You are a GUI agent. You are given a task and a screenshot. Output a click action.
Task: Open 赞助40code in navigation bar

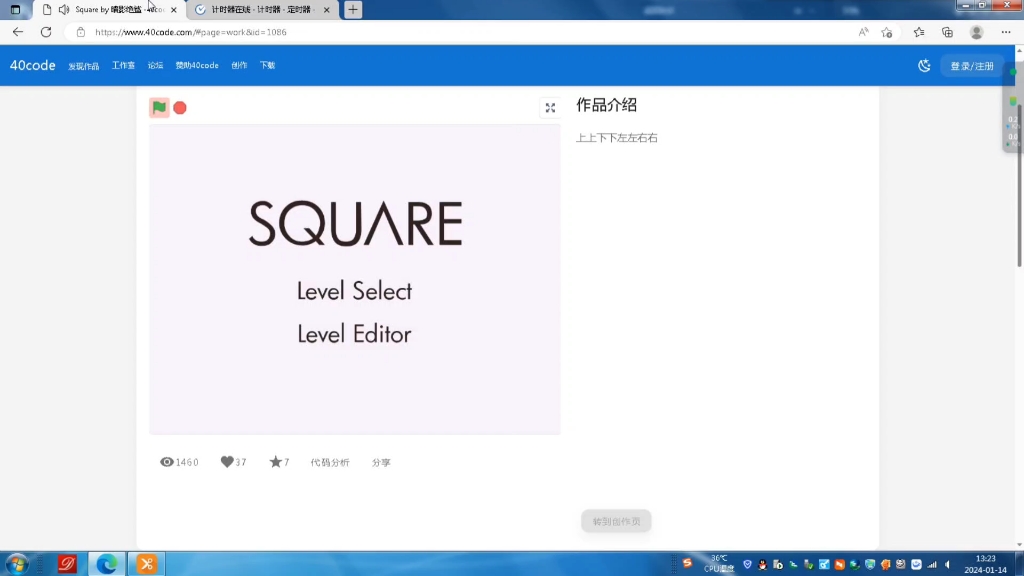197,65
